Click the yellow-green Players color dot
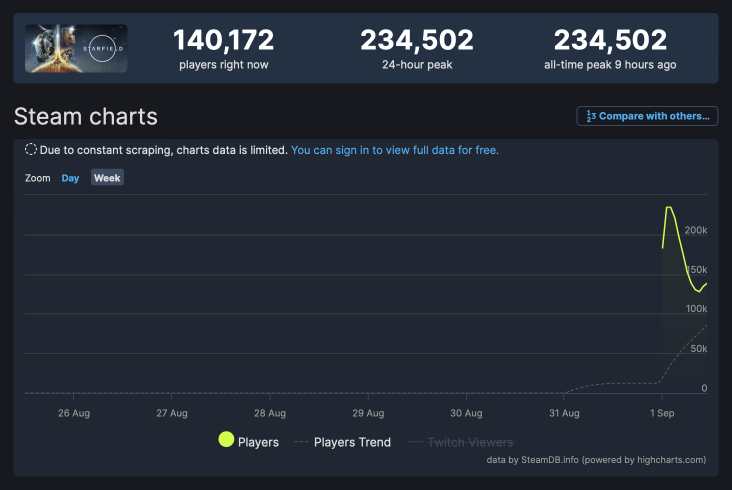This screenshot has width=732, height=490. click(x=226, y=439)
